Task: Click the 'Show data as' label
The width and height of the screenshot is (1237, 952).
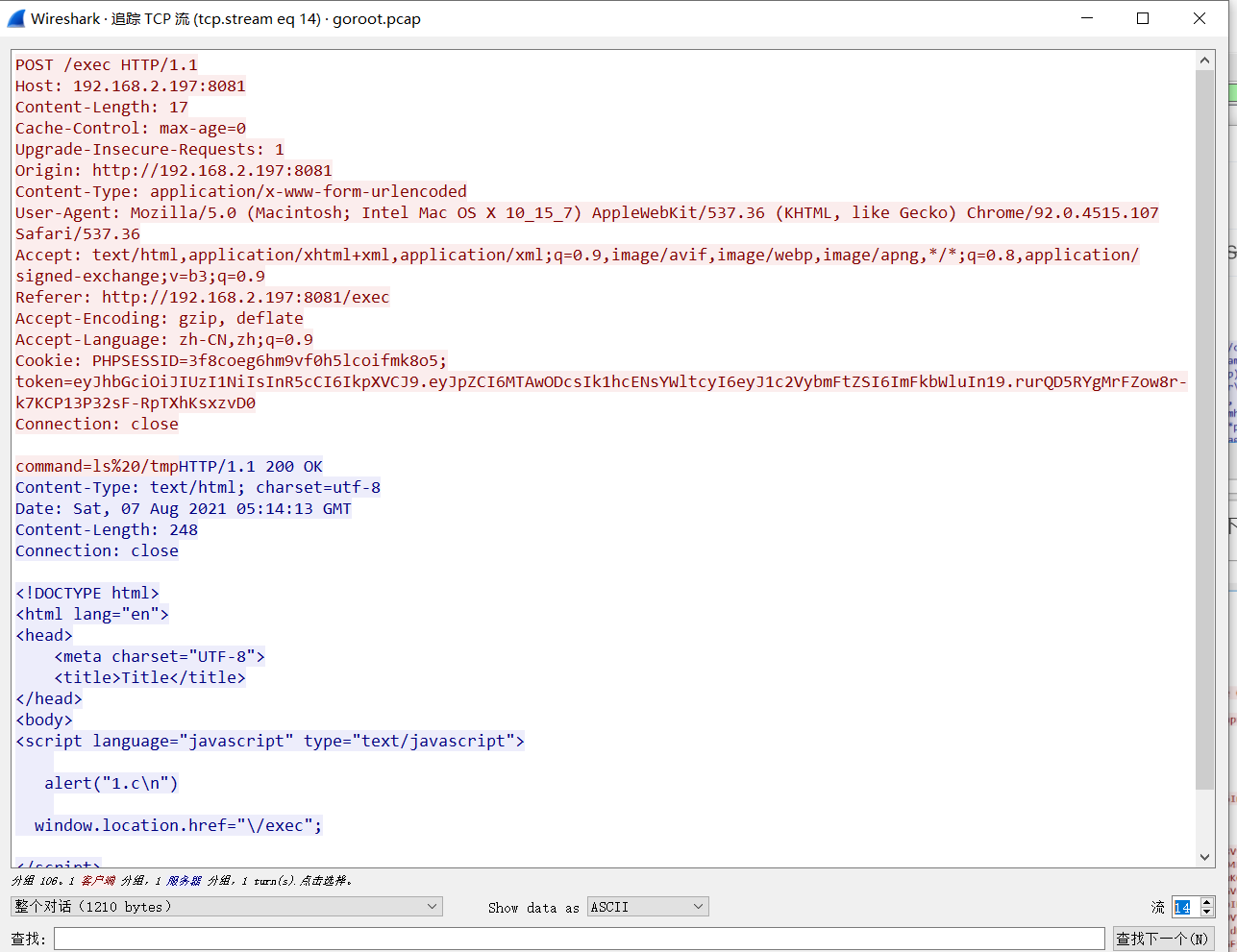Action: pos(533,908)
